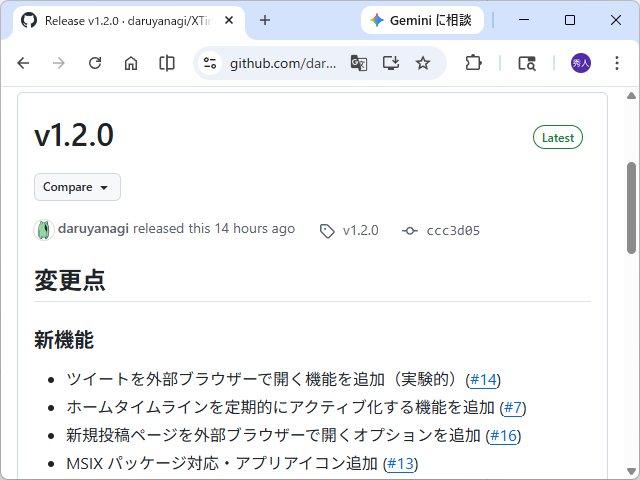Go forward with the browser arrow
640x480 pixels.
(x=59, y=63)
